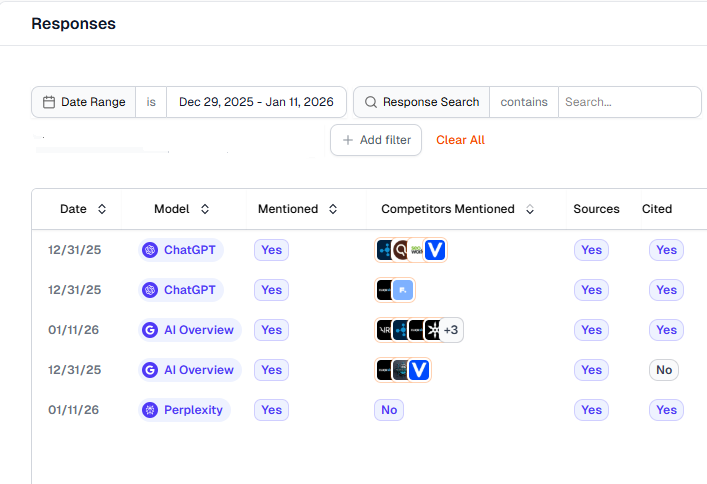707x484 pixels.
Task: Click date 01/11/26 in AI Overview row
Action: 73,330
